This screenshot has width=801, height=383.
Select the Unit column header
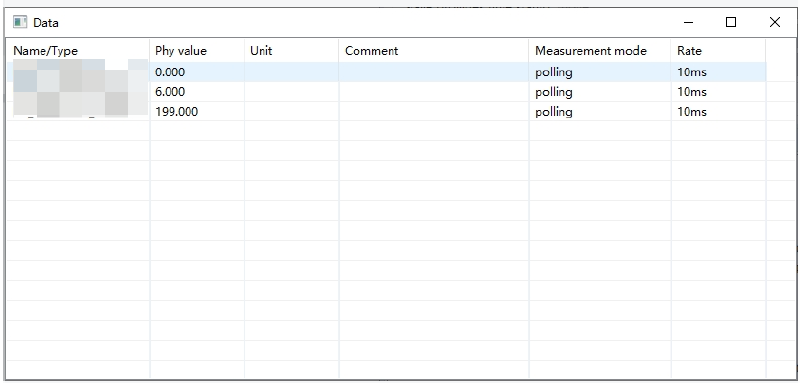[291, 51]
